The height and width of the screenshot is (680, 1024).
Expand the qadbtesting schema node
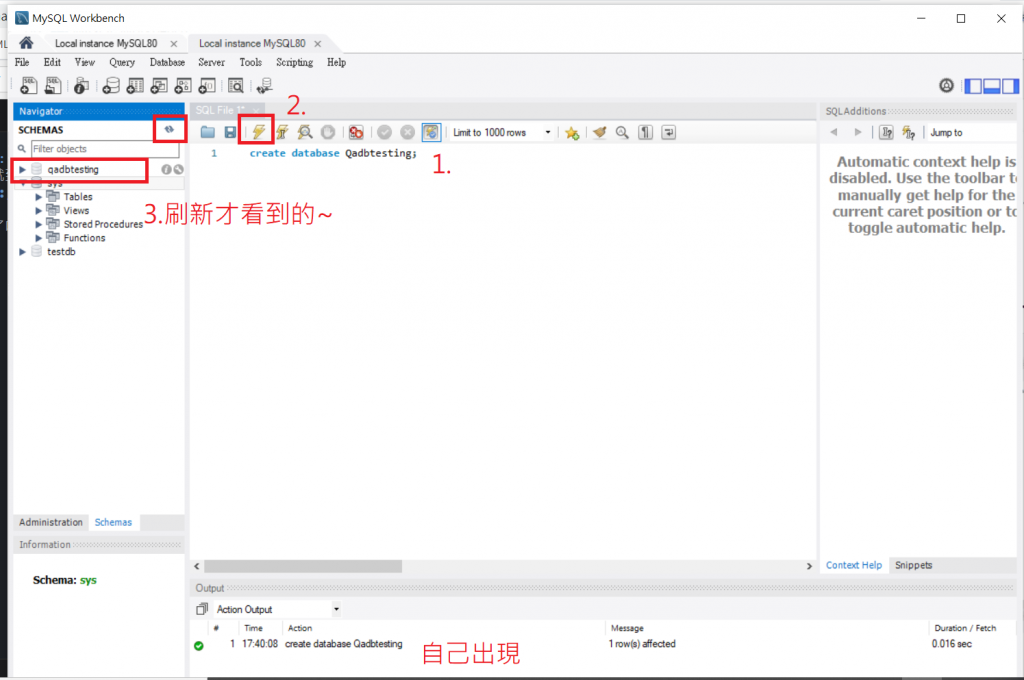point(23,170)
